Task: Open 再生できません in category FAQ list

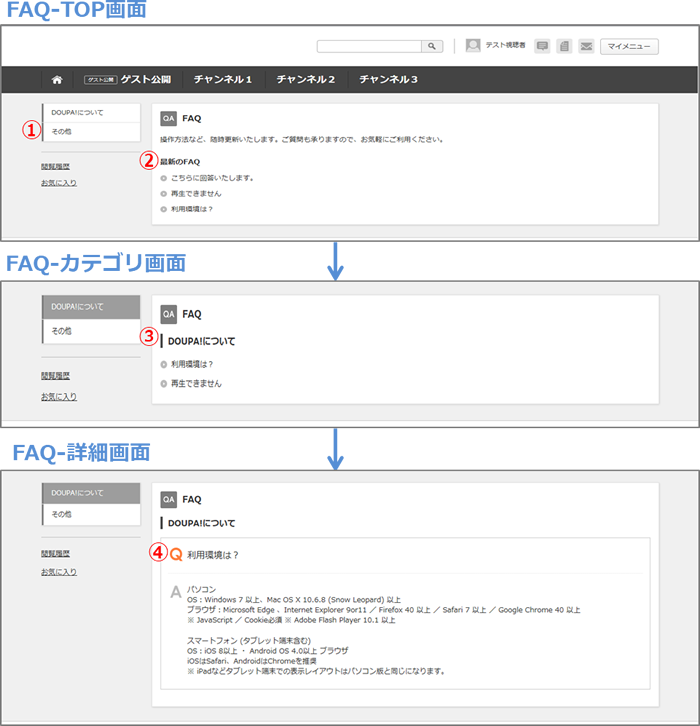Action: pos(196,383)
